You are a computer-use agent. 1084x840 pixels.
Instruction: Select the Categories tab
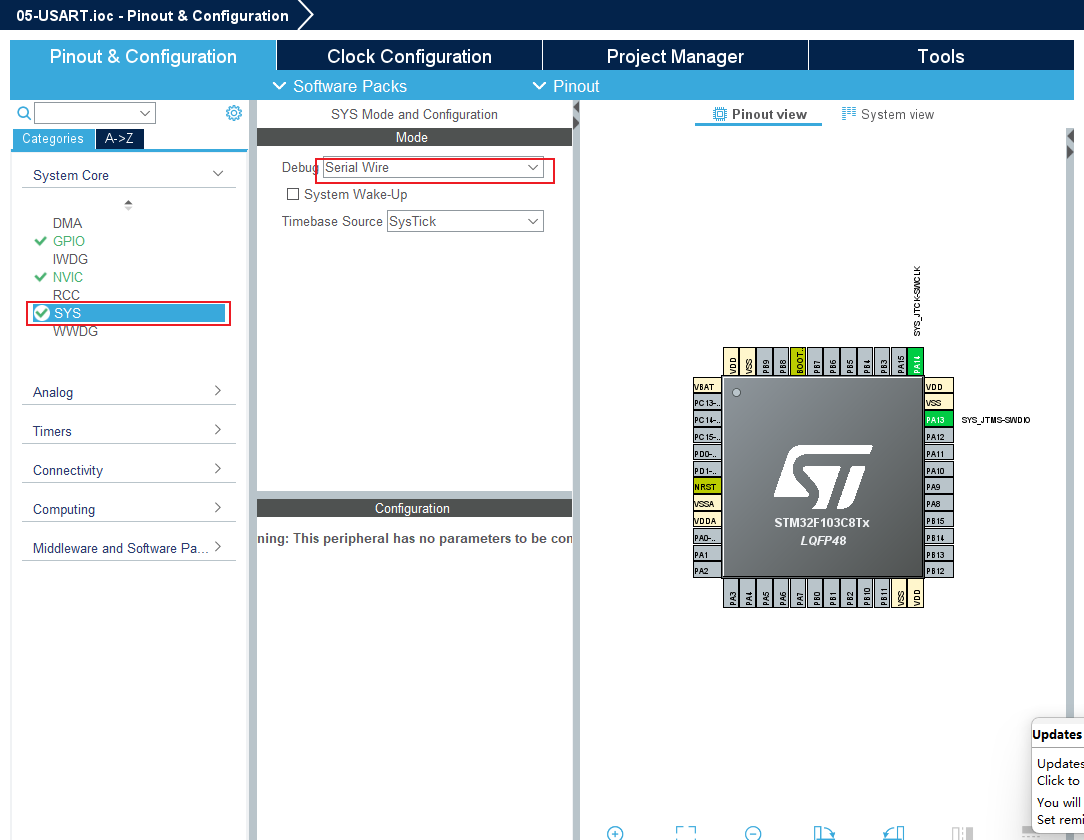pos(53,138)
